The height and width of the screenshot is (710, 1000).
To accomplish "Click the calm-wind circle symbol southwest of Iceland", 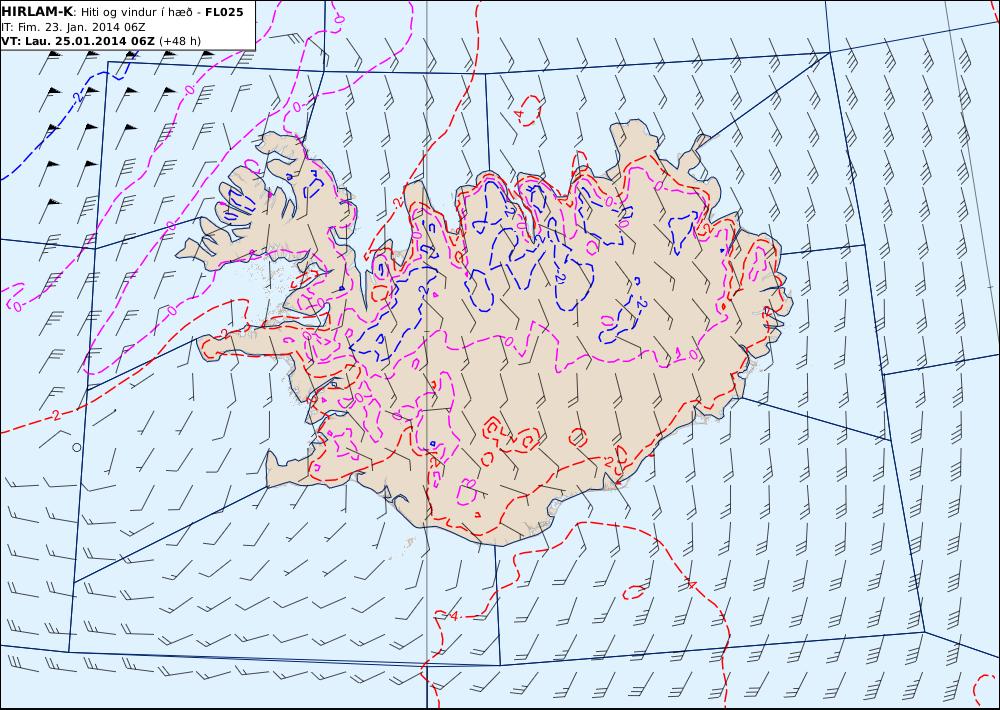I will click(77, 448).
